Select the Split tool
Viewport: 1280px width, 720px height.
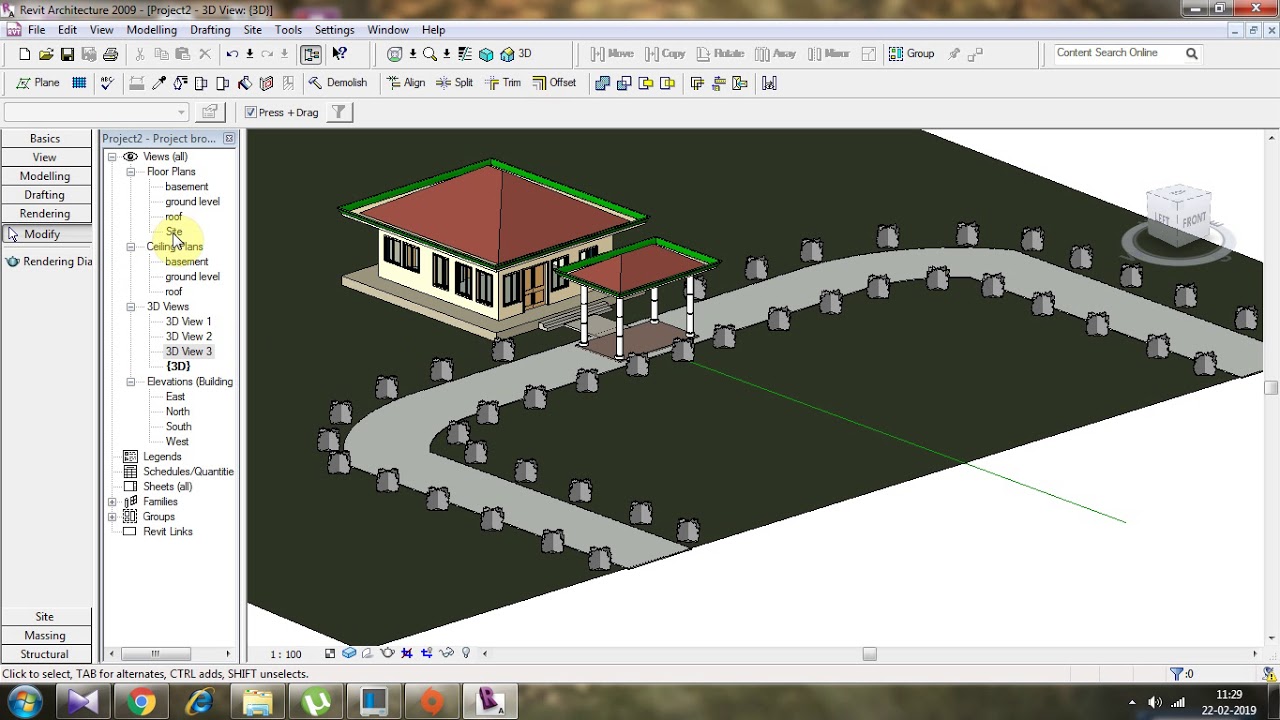(x=455, y=83)
